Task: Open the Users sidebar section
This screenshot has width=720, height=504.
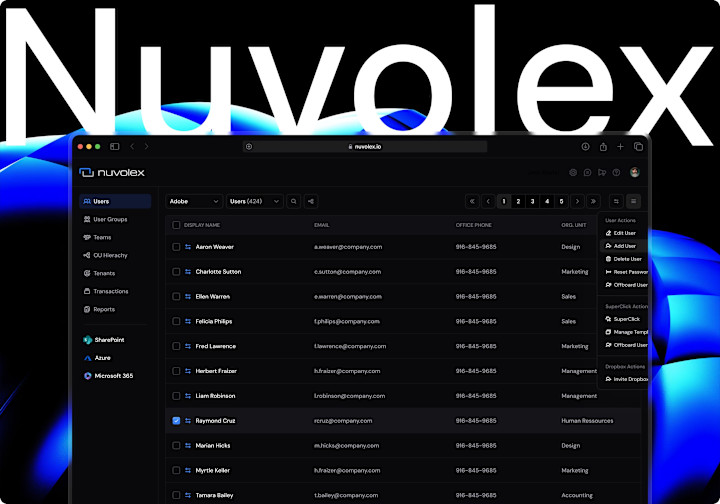Action: (x=115, y=202)
